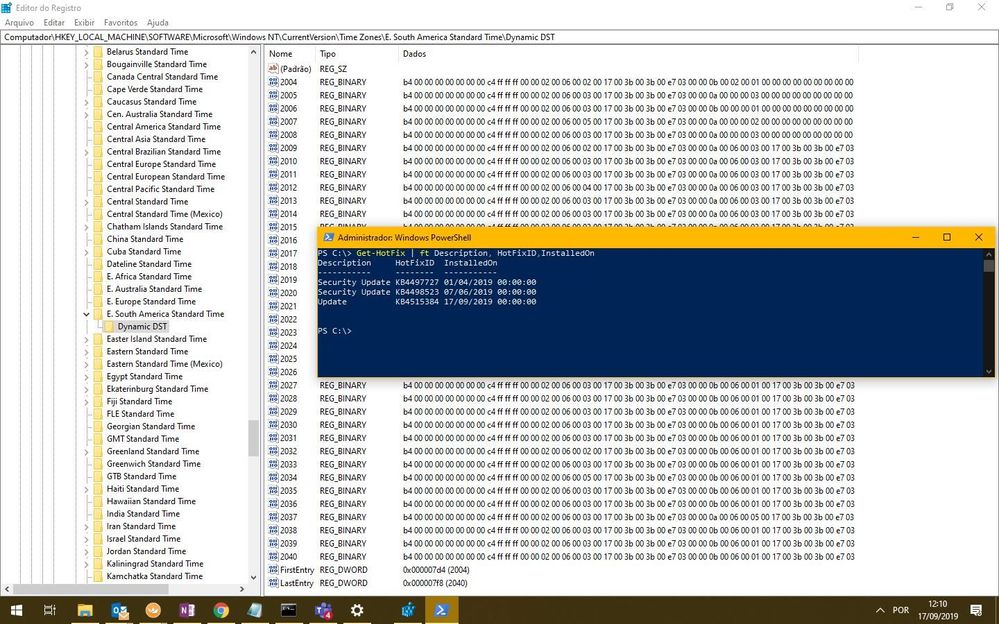Open the Arquivo menu
Image resolution: width=999 pixels, height=624 pixels.
[19, 22]
